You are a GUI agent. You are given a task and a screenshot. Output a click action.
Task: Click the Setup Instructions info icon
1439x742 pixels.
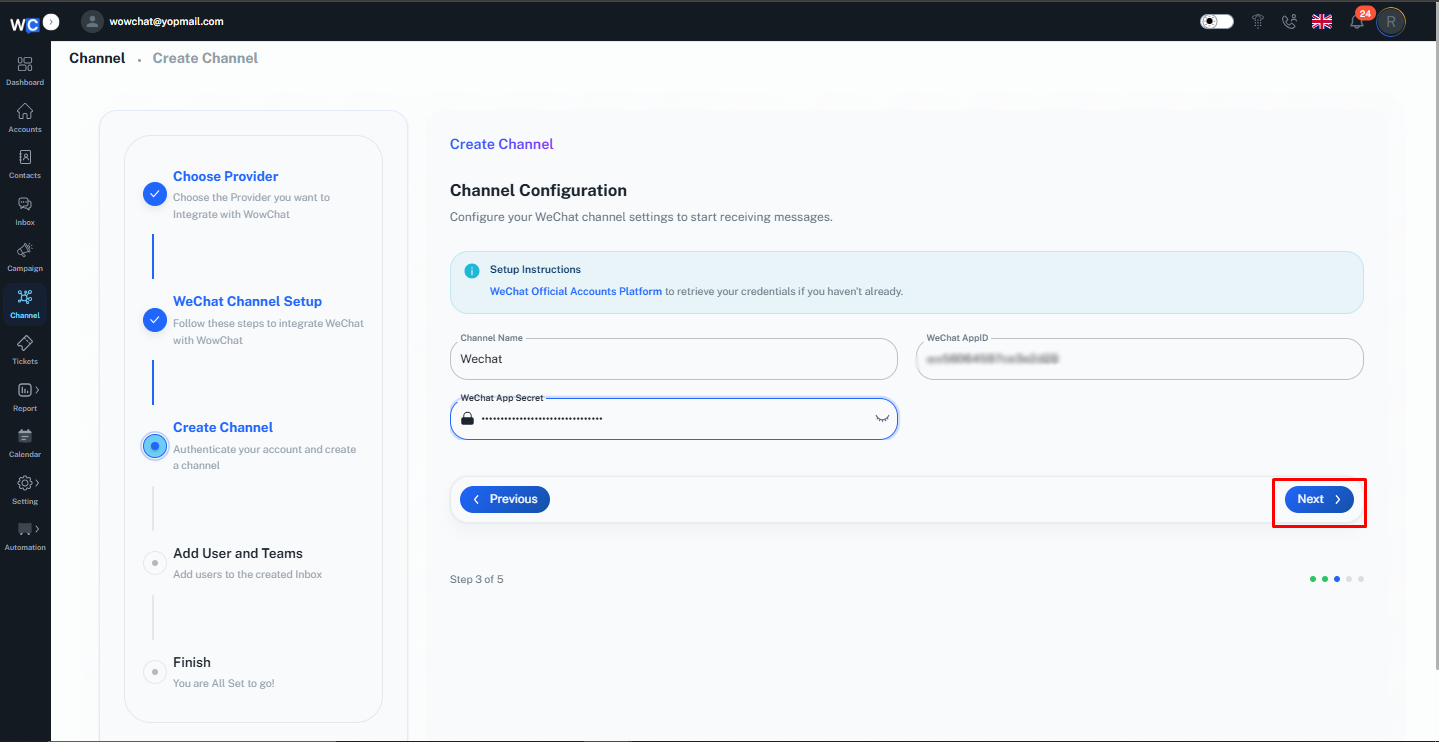coord(472,271)
